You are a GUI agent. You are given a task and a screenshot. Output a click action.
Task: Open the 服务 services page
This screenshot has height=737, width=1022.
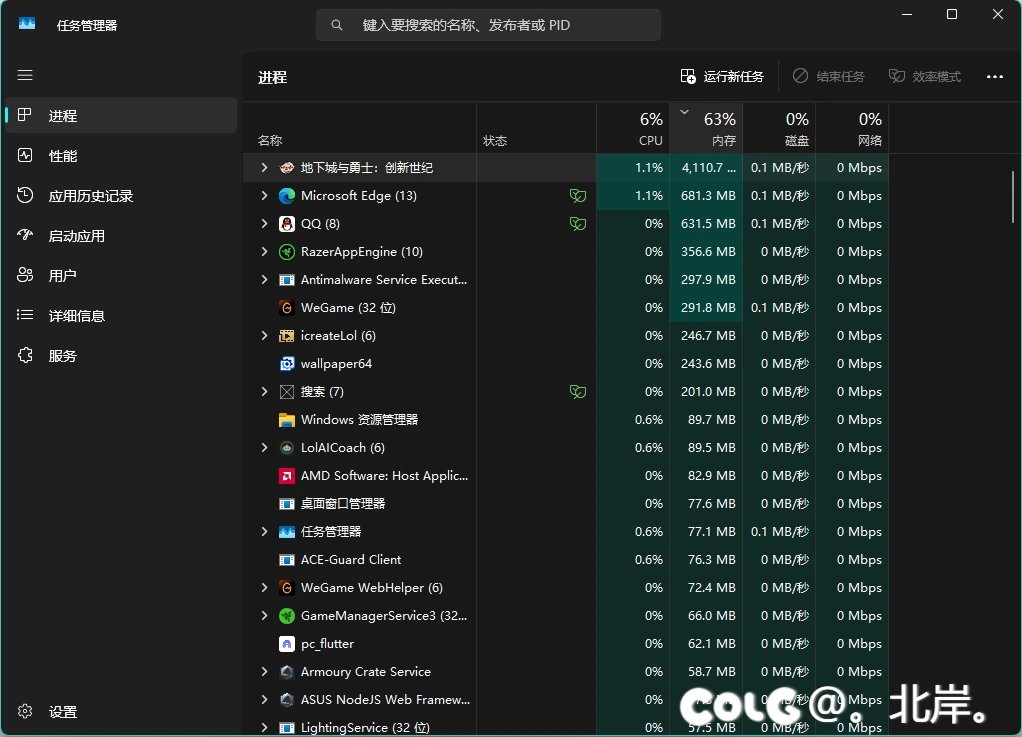tap(62, 356)
